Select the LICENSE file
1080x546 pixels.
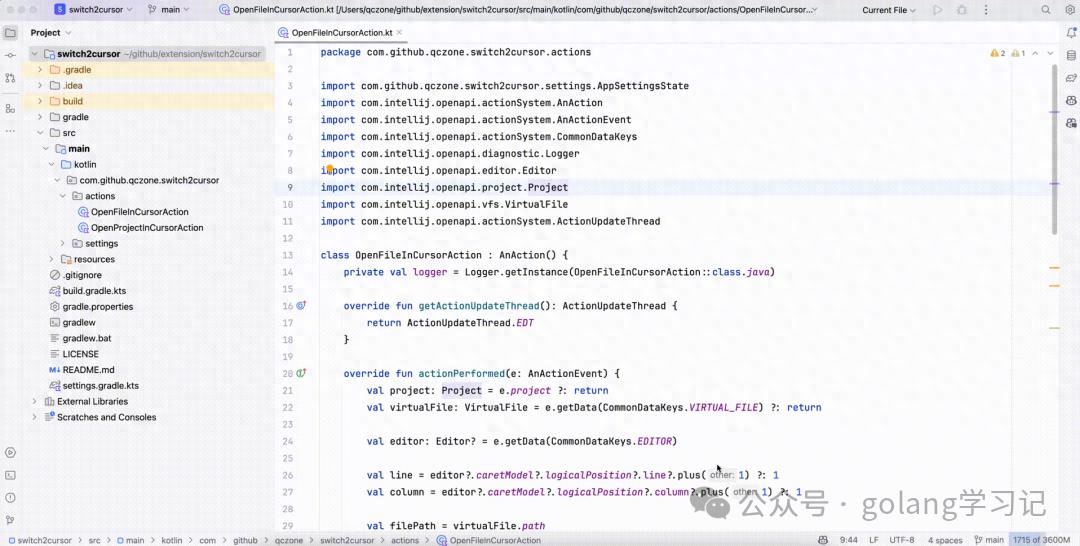pyautogui.click(x=81, y=354)
